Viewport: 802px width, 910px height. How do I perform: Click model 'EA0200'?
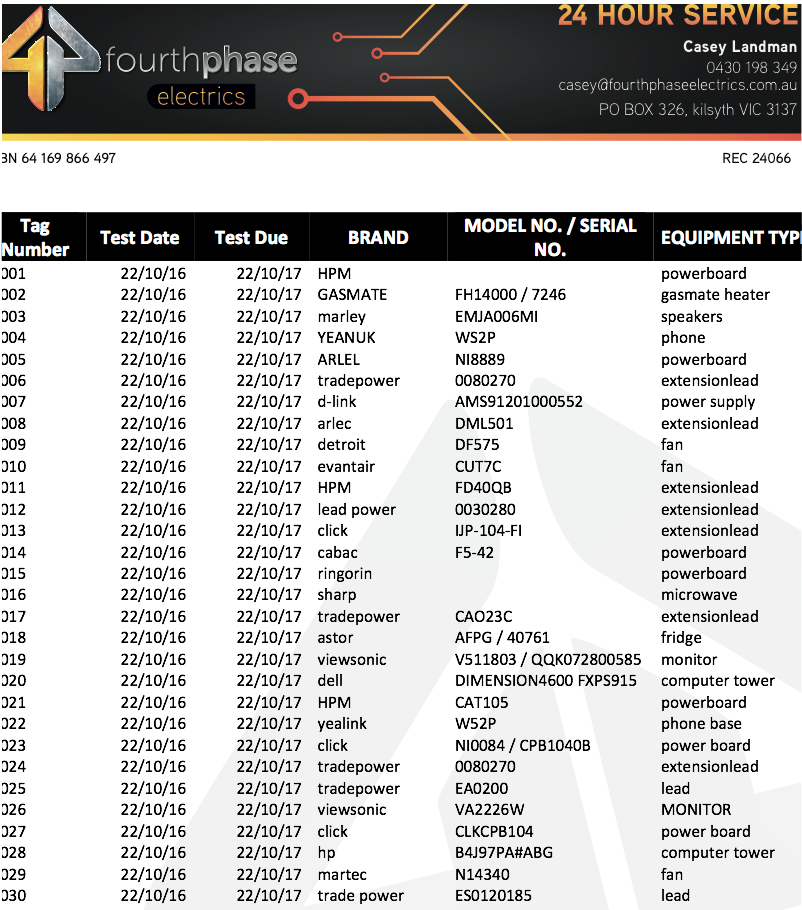481,788
